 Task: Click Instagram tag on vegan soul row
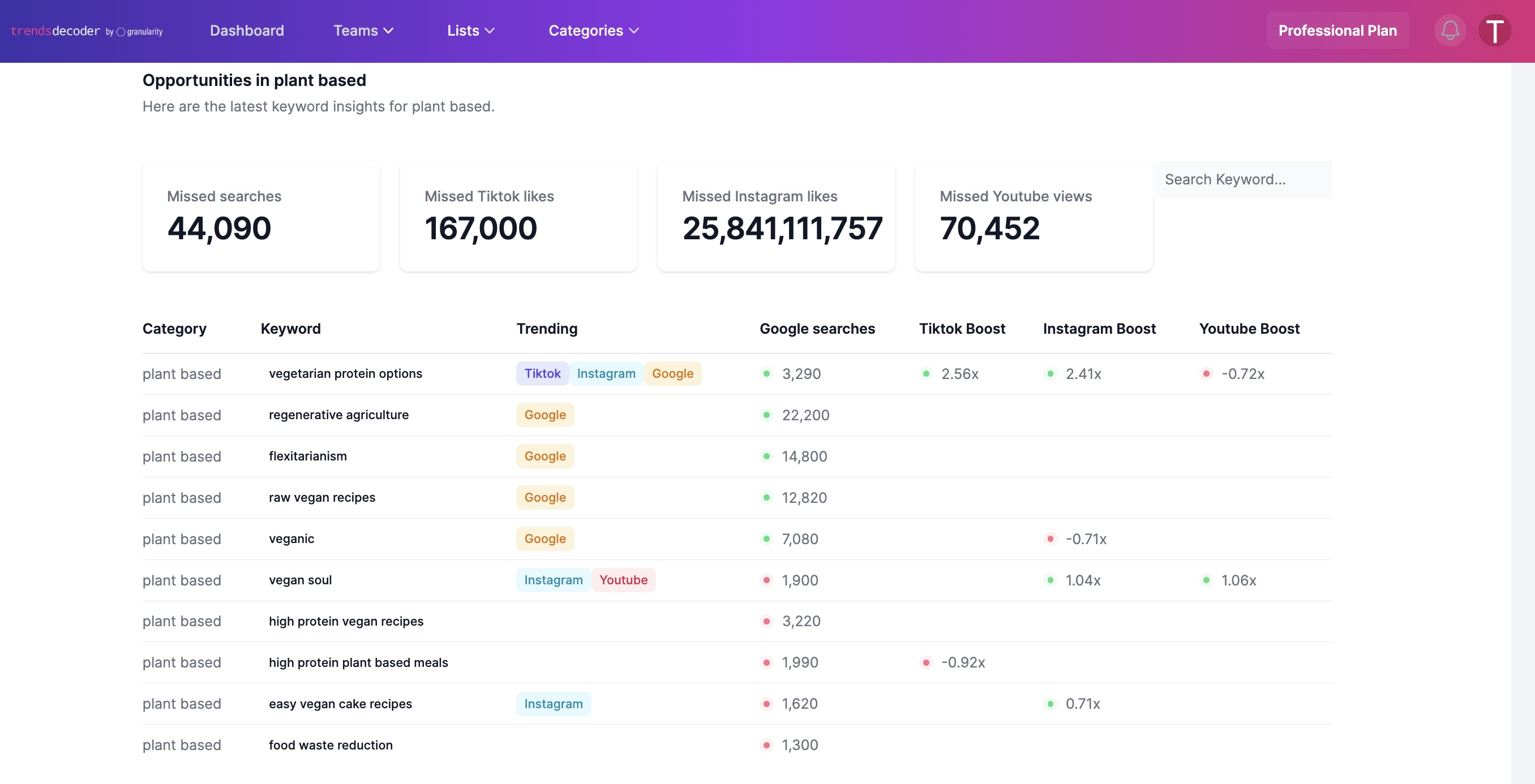click(553, 580)
